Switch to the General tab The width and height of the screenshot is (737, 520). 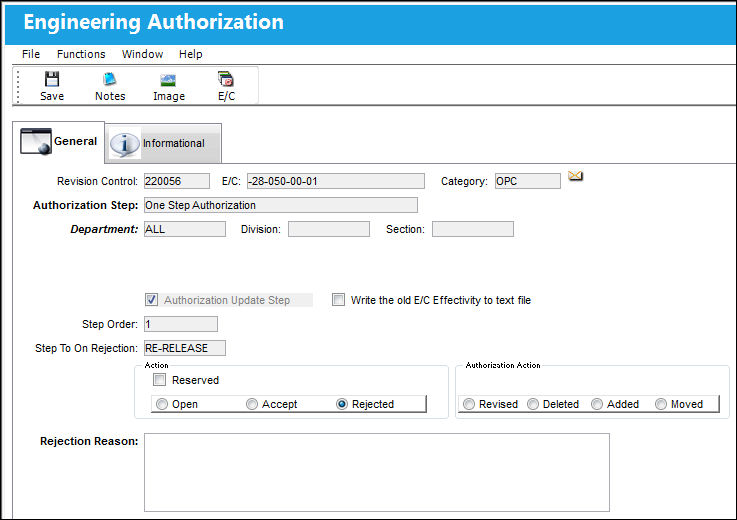click(59, 141)
